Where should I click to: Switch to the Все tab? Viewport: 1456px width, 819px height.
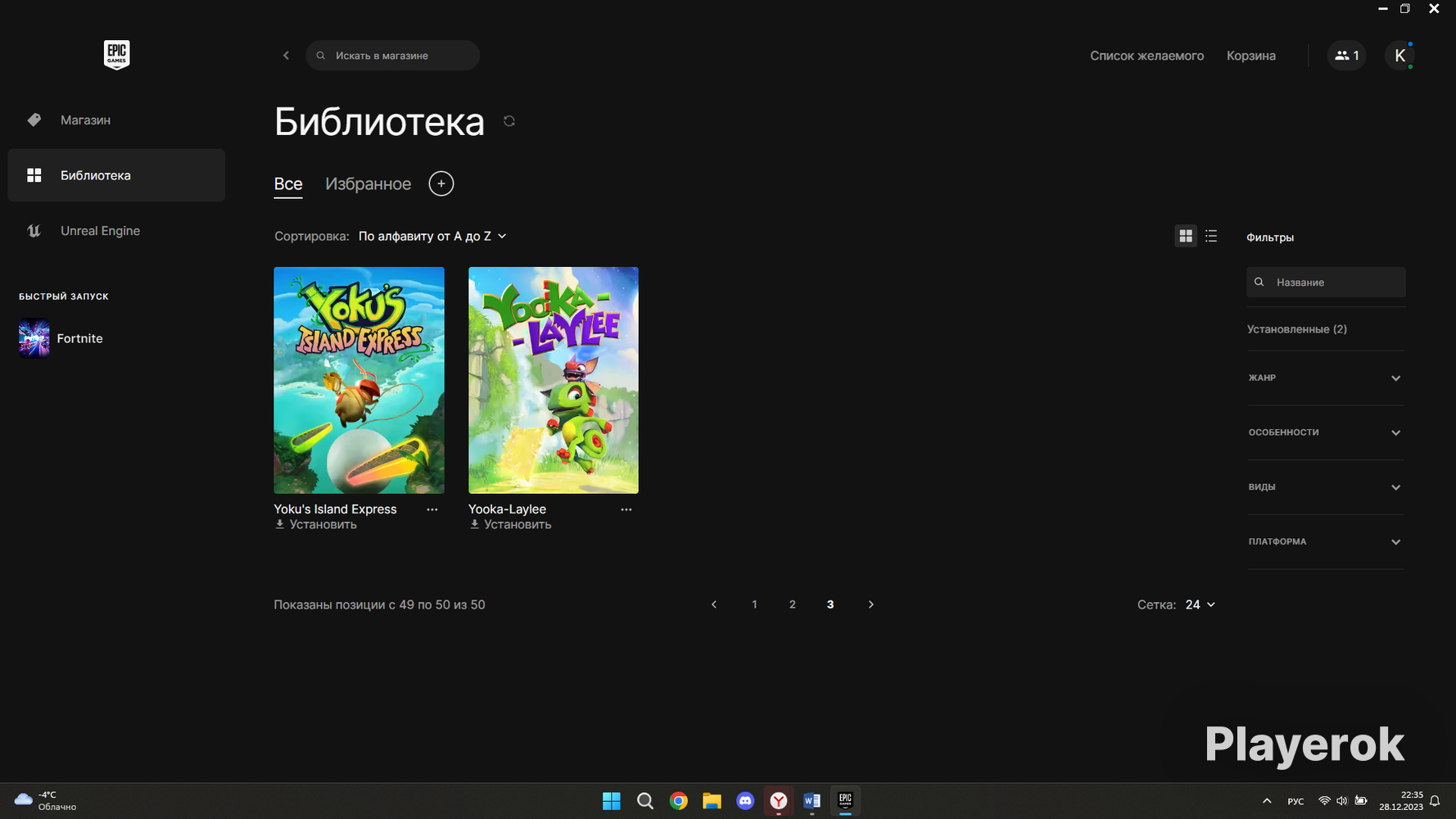(x=288, y=184)
